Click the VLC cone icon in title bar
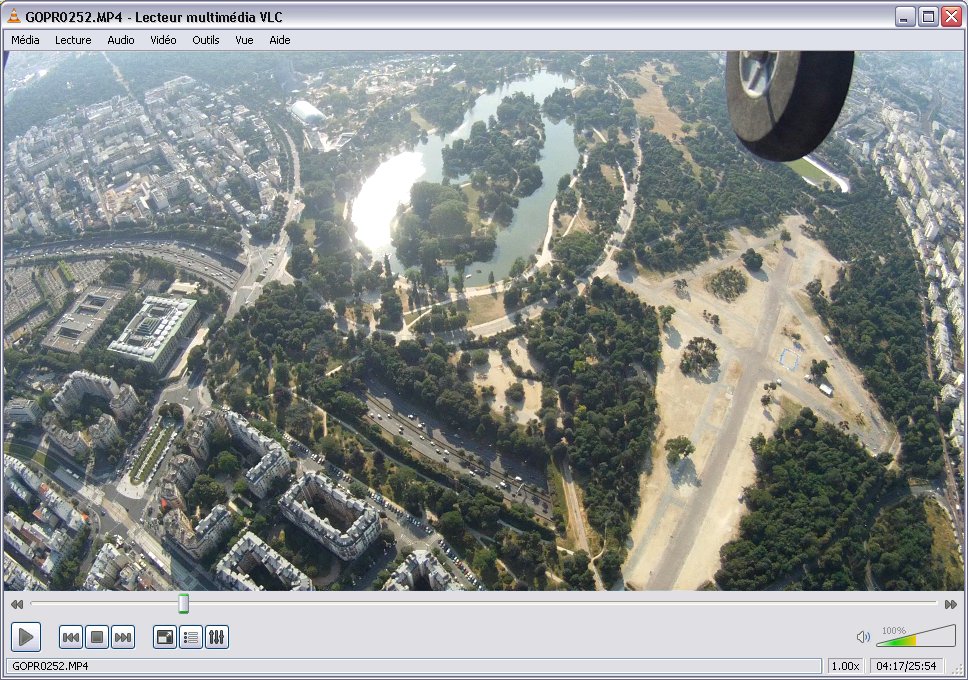The height and width of the screenshot is (680, 968). [x=14, y=16]
